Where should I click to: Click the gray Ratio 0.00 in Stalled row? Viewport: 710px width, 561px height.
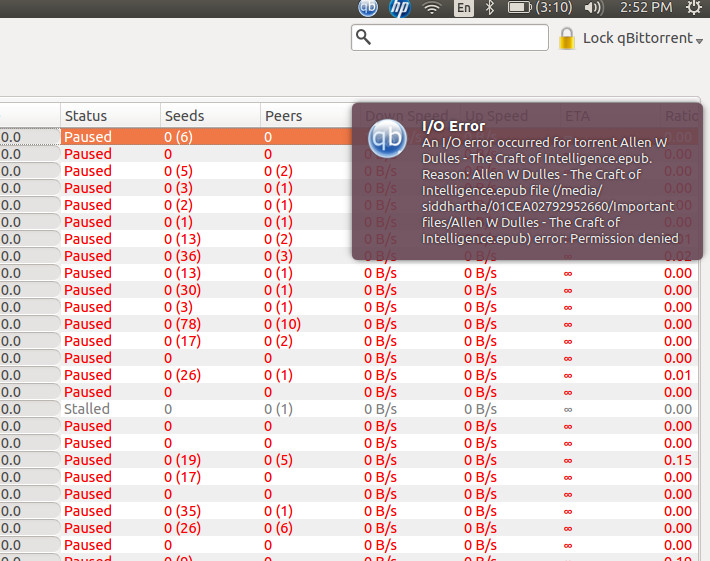click(678, 409)
